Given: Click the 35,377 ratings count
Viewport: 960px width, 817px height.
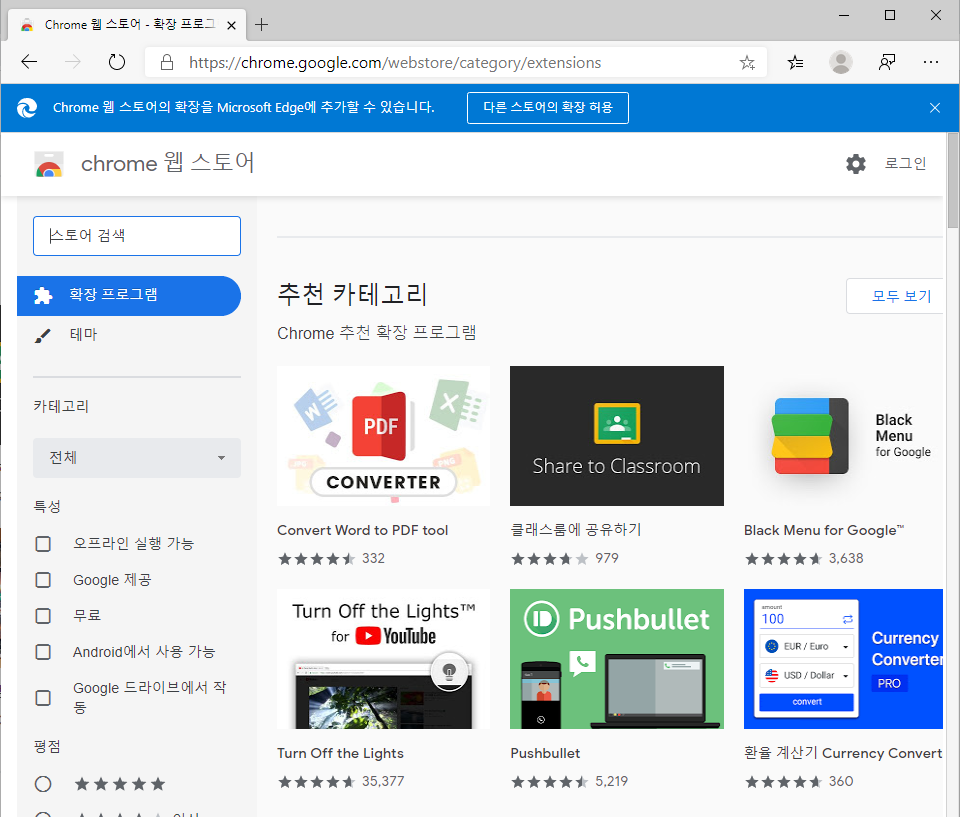Looking at the screenshot, I should point(383,781).
